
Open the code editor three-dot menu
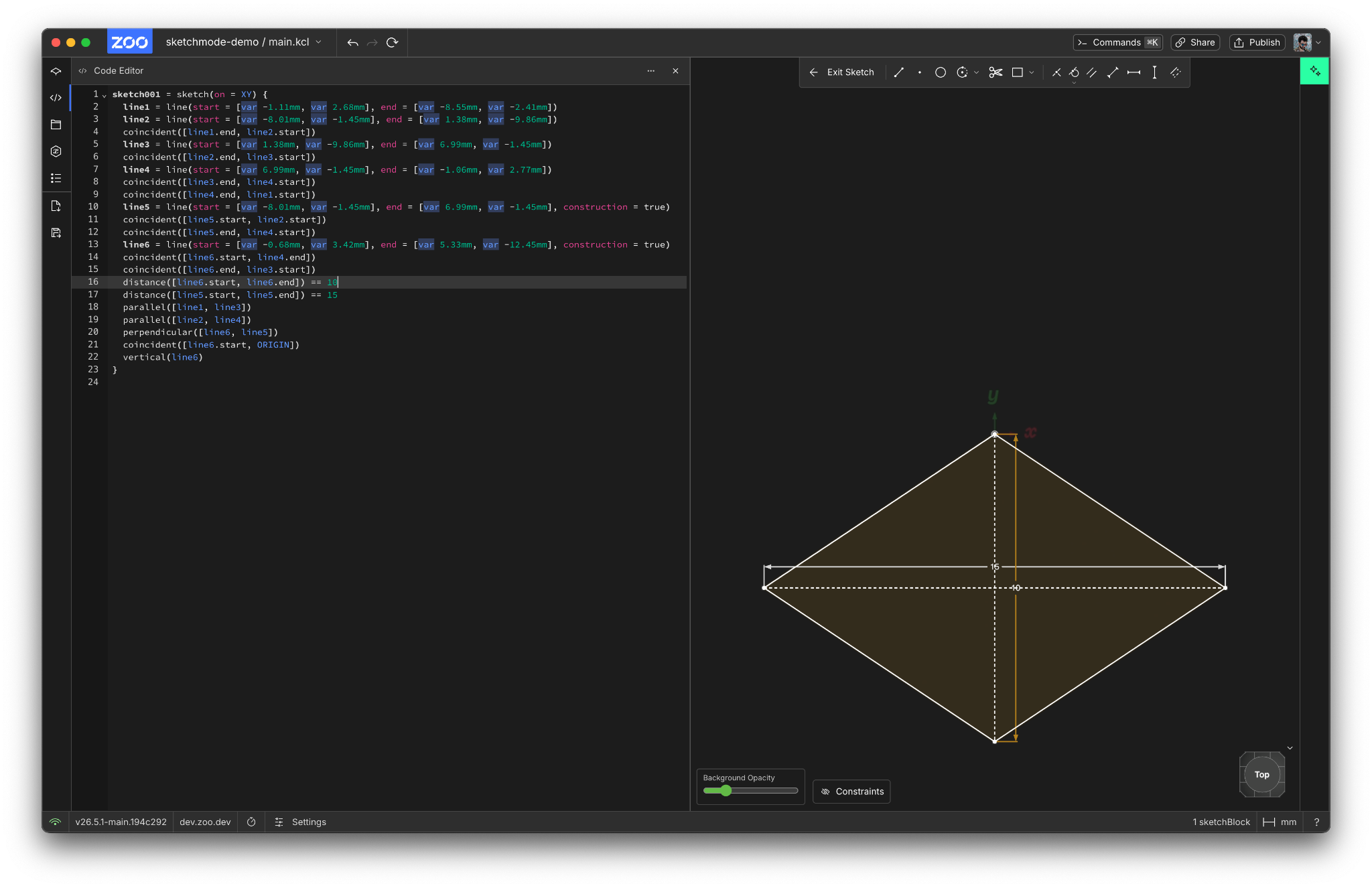pos(650,71)
